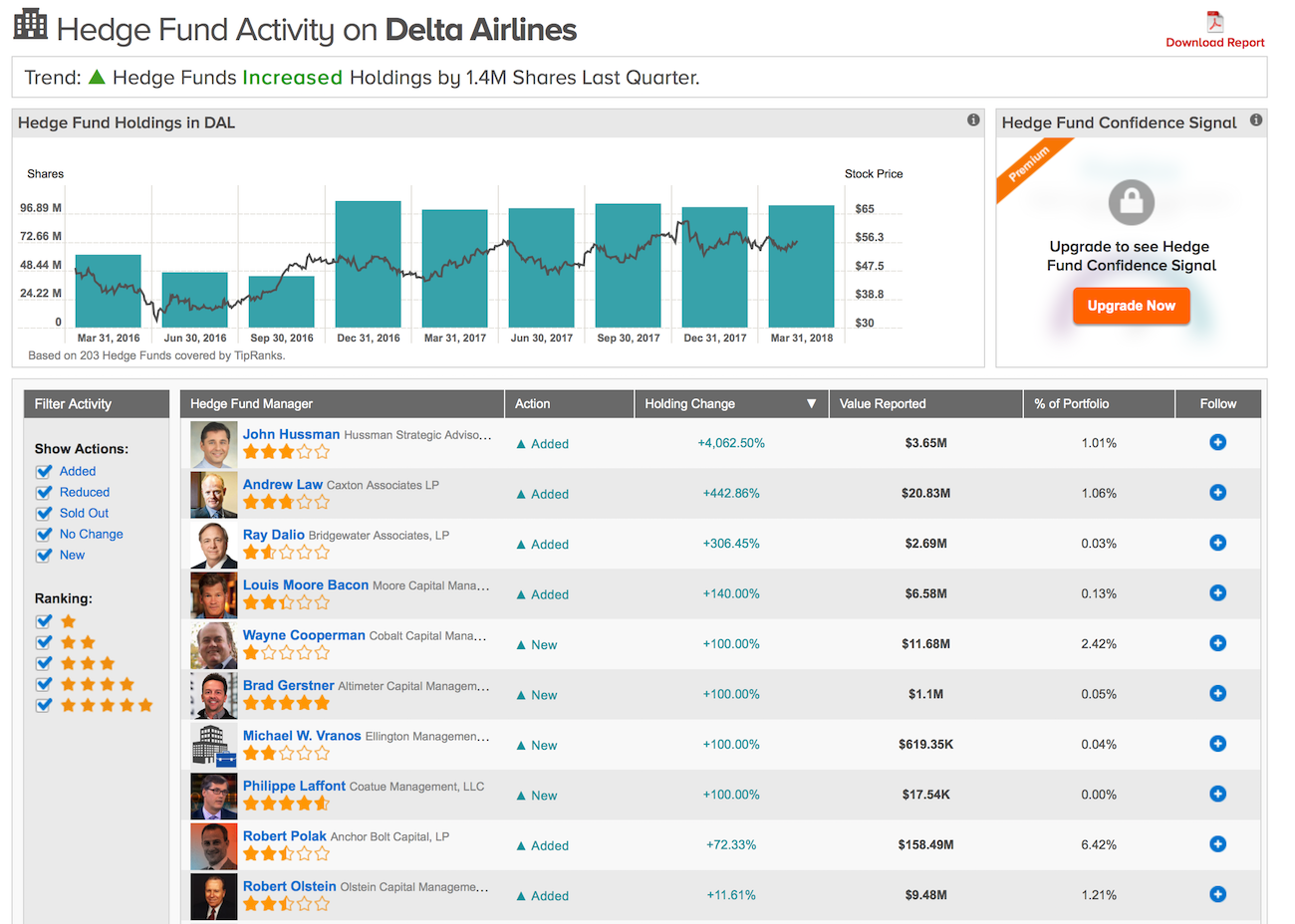
Task: Click the Follow column header
Action: (x=1217, y=403)
